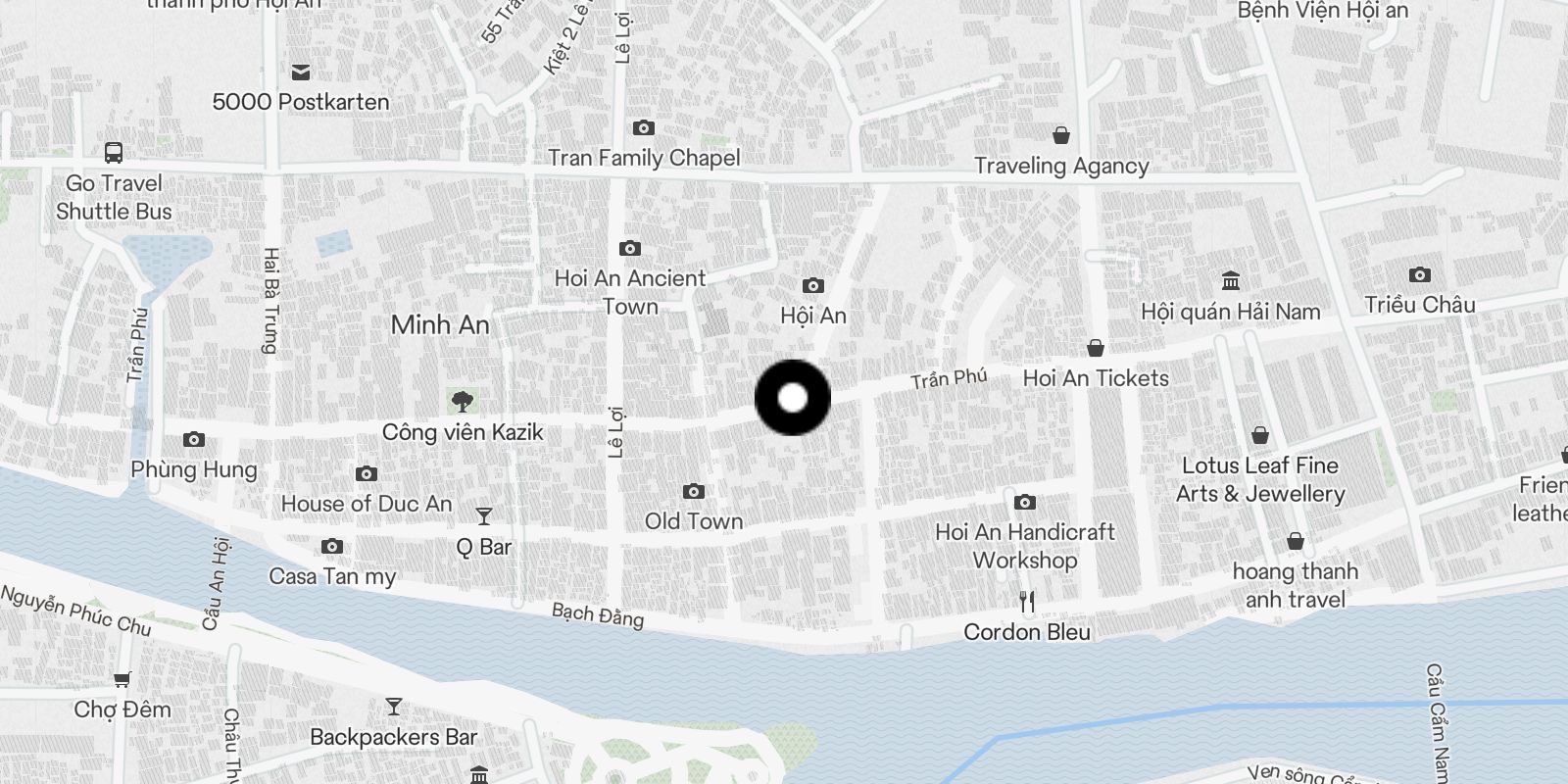Open the House of Duc An marker
Image resolution: width=1568 pixels, height=784 pixels.
[x=367, y=473]
